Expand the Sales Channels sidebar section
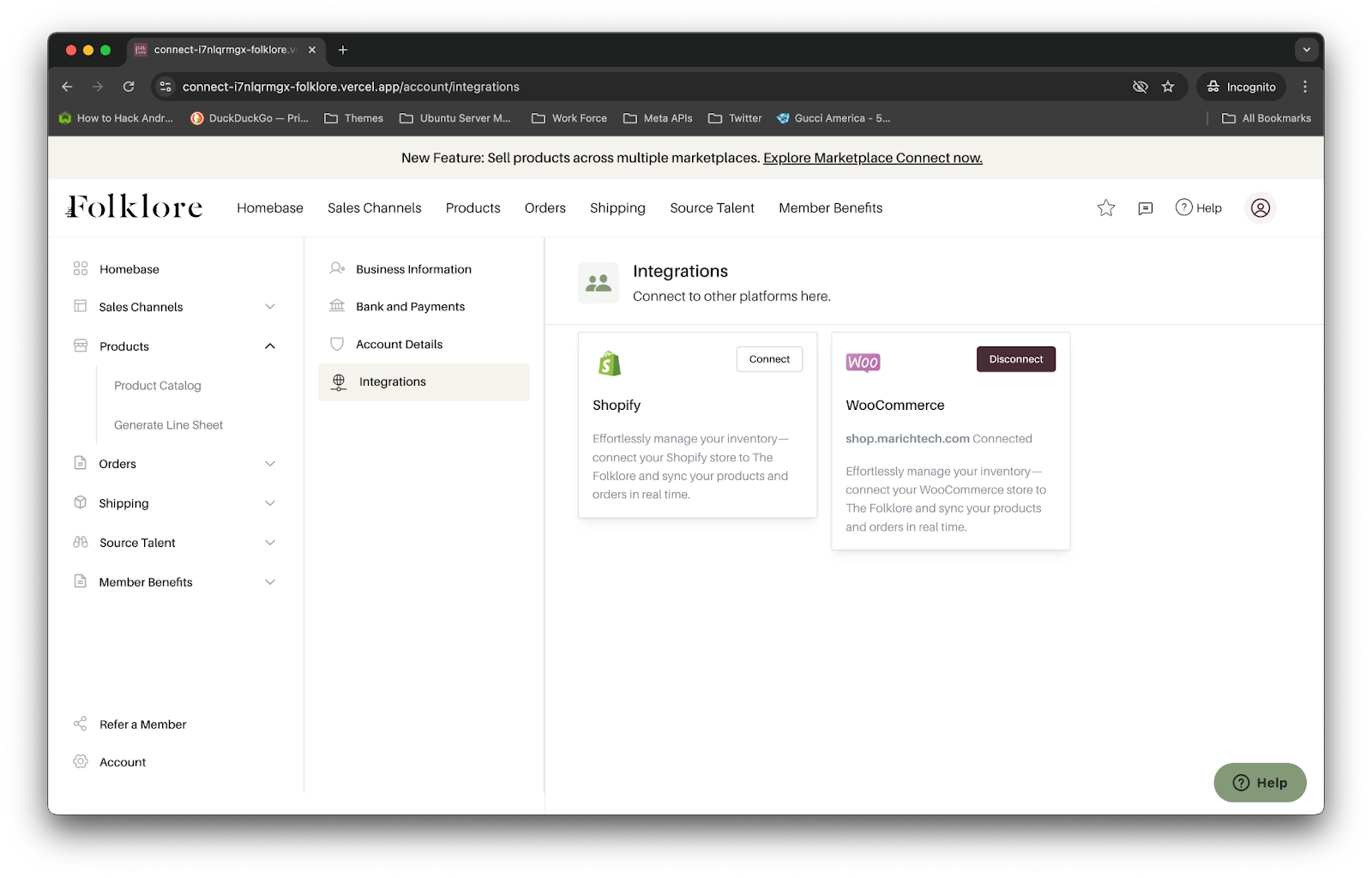1372x878 pixels. [x=270, y=307]
